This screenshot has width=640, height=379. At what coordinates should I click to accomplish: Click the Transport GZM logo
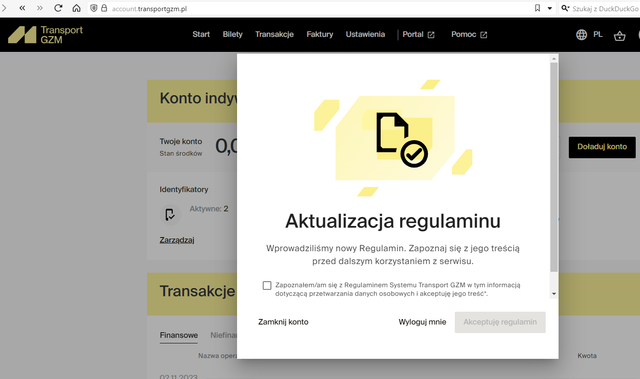(45, 35)
